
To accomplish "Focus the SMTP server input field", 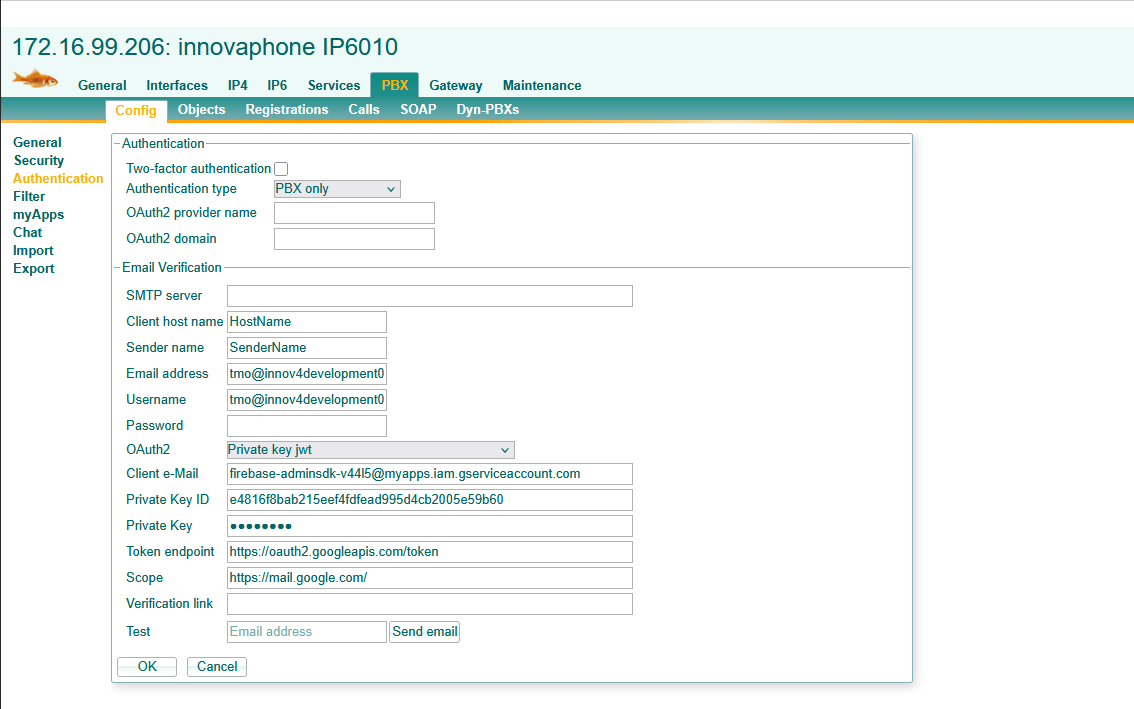I will [x=429, y=296].
